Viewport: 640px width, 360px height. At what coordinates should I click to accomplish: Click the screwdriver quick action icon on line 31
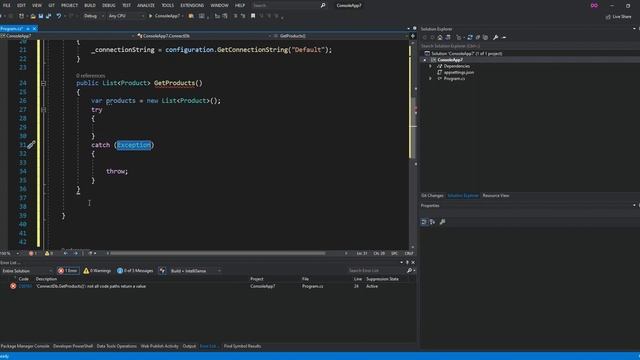click(31, 144)
